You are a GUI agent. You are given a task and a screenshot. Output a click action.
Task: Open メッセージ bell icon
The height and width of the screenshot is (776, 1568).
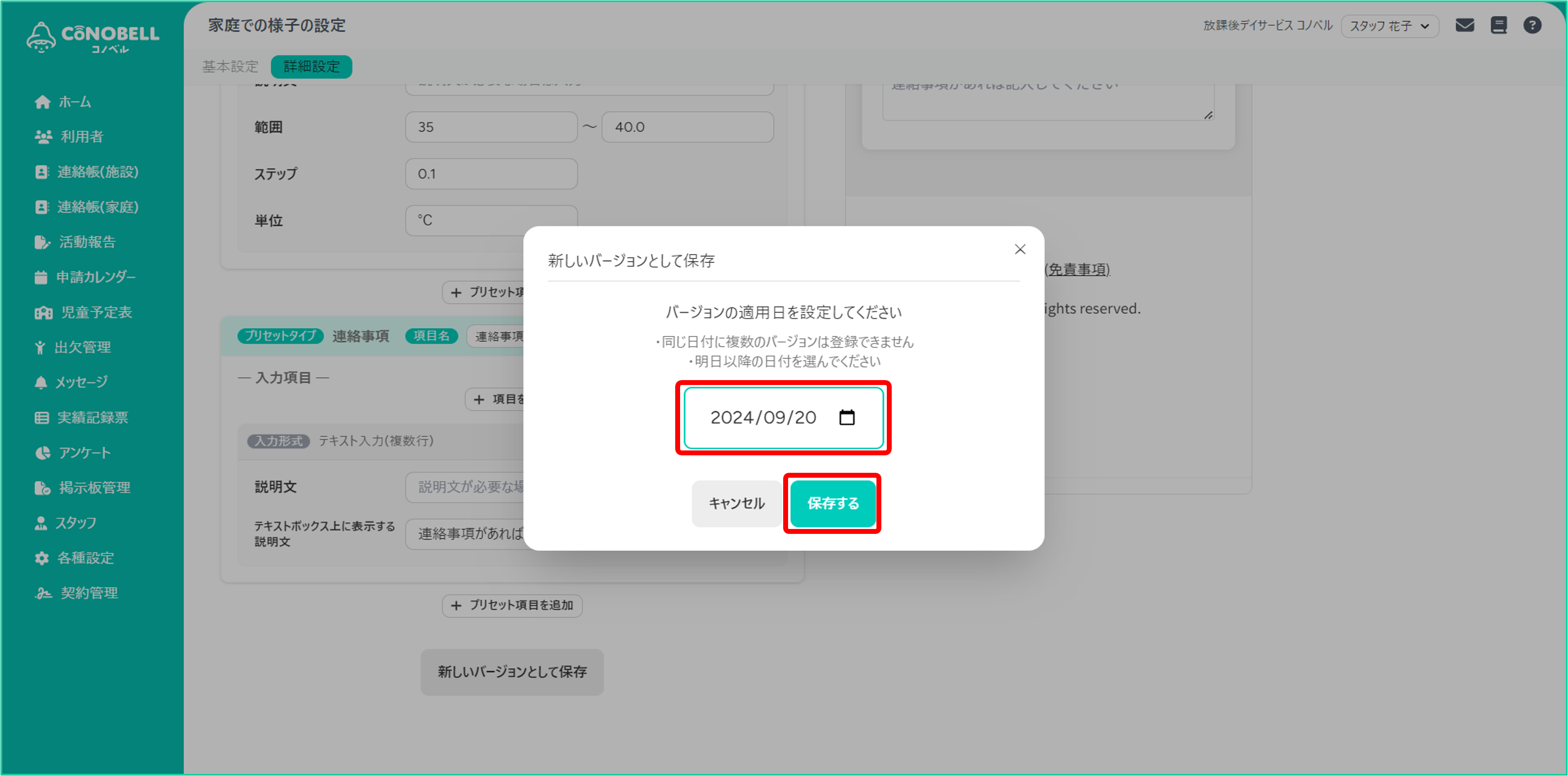click(40, 382)
